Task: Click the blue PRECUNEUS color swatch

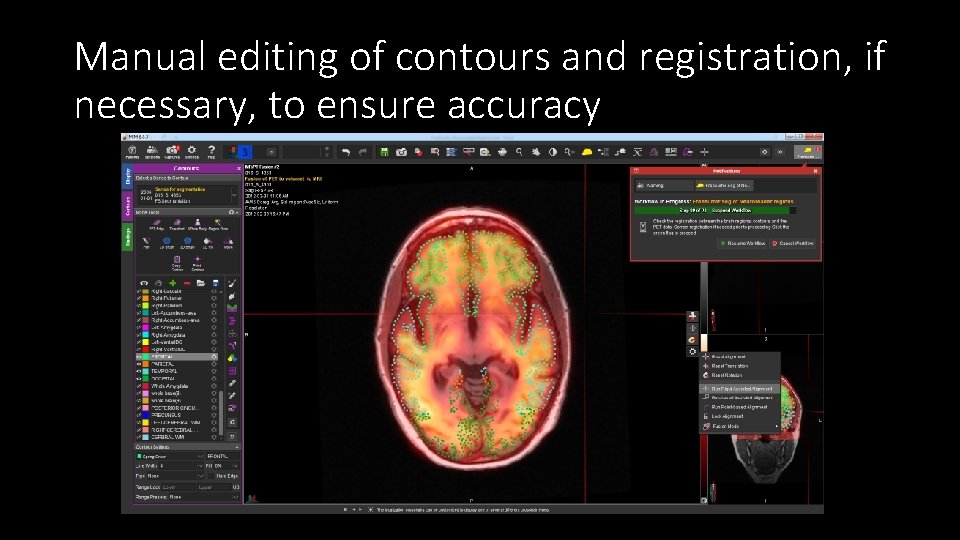Action: pyautogui.click(x=146, y=415)
